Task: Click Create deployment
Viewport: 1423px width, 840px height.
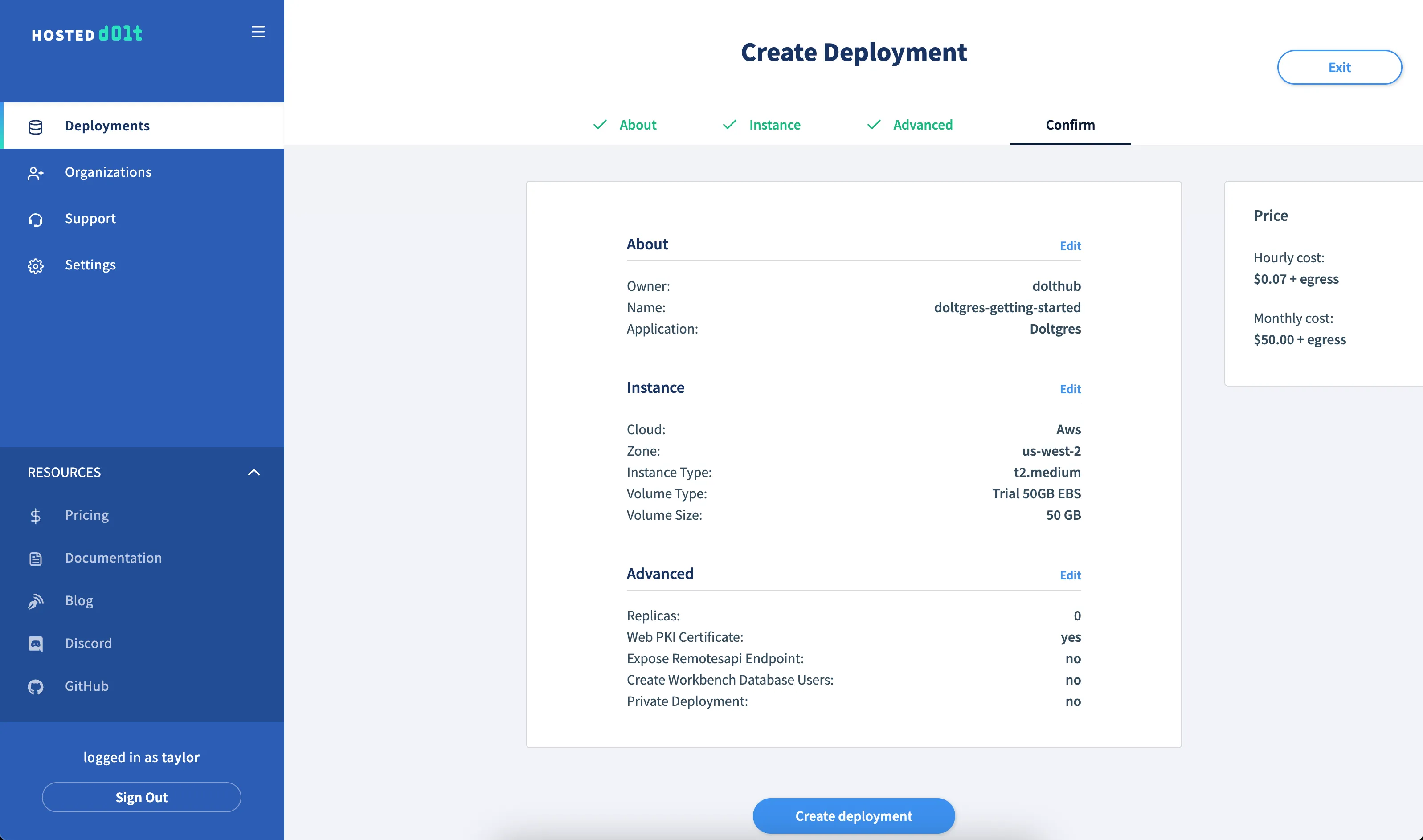Action: tap(853, 816)
